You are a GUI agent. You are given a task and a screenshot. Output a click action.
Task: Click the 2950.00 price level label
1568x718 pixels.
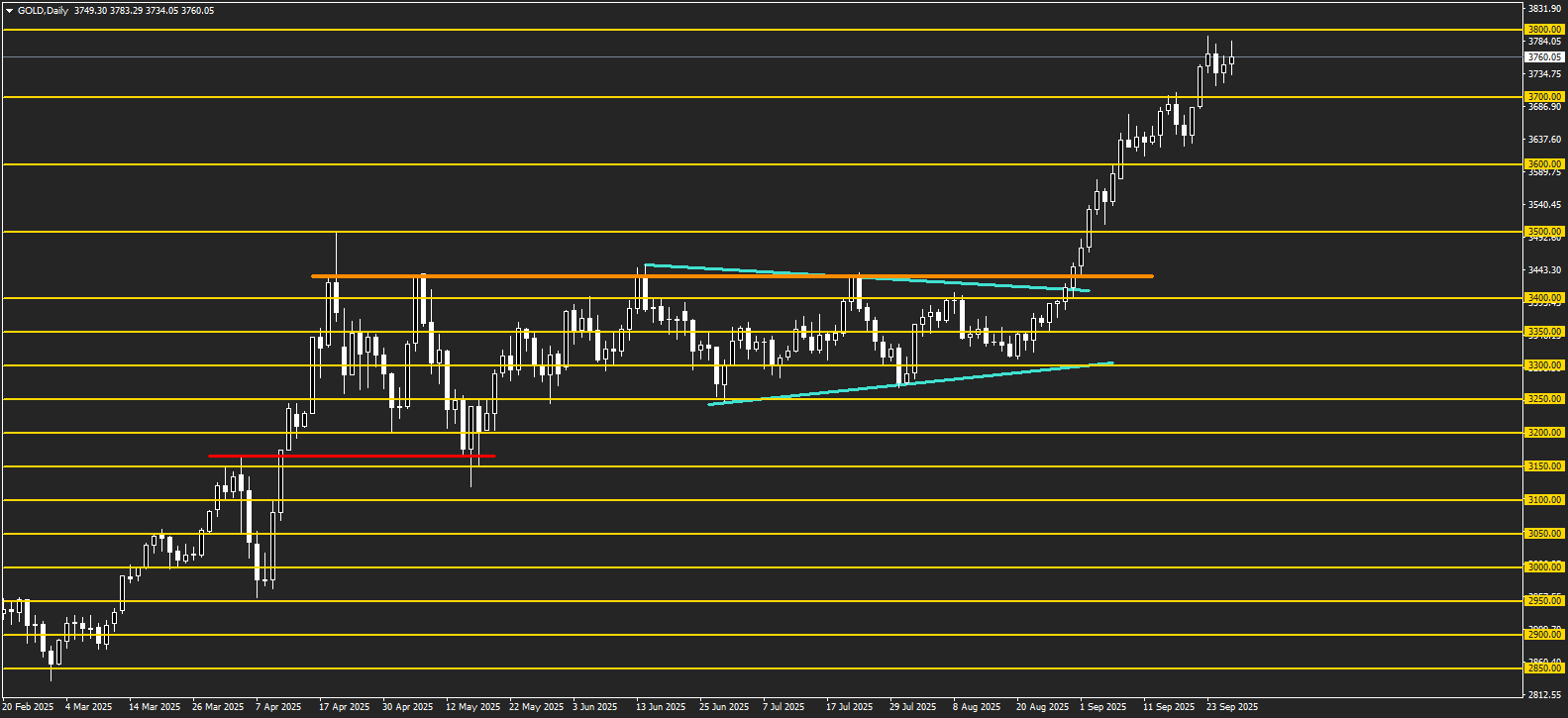click(x=1545, y=601)
